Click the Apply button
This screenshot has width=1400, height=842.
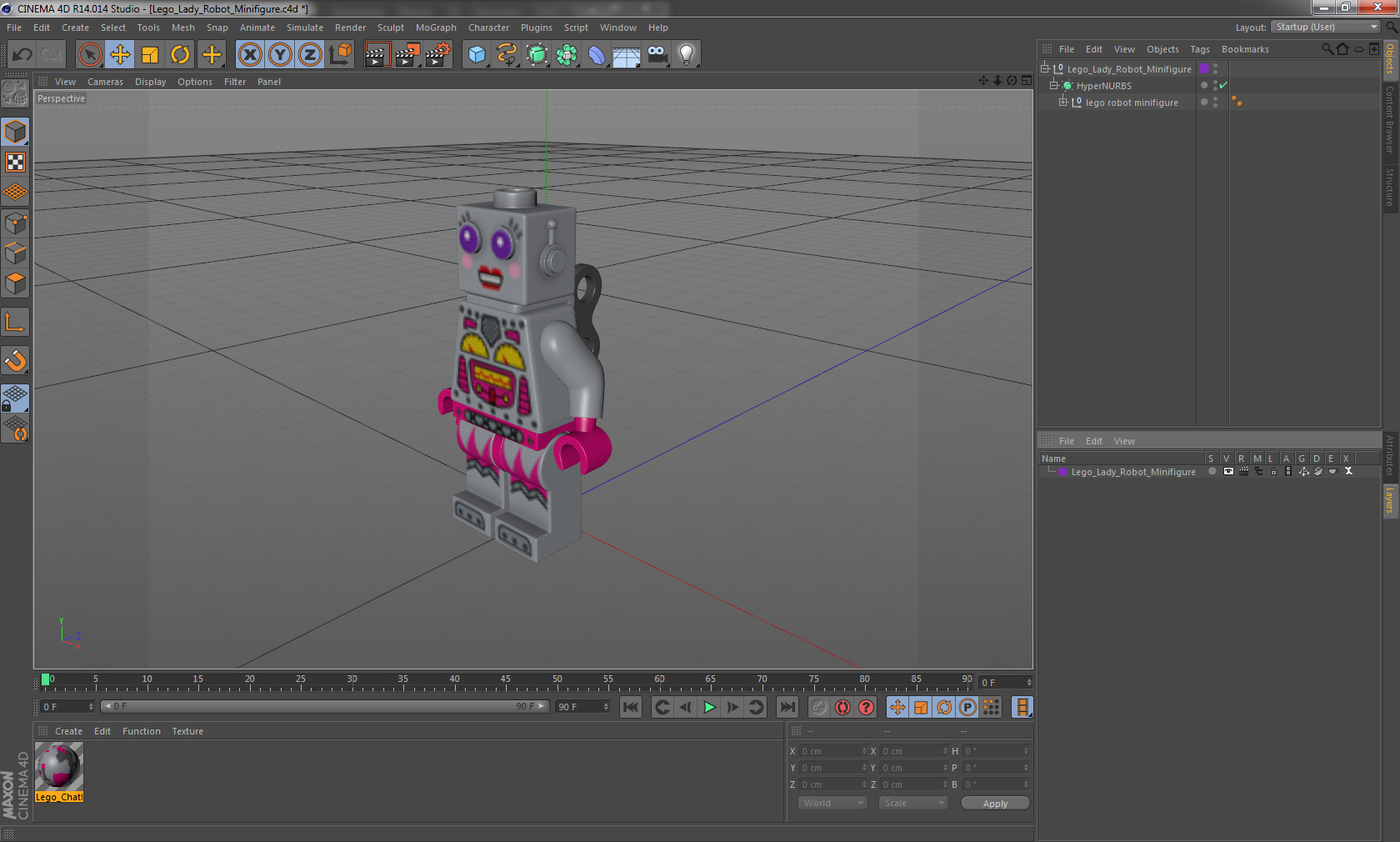point(995,804)
